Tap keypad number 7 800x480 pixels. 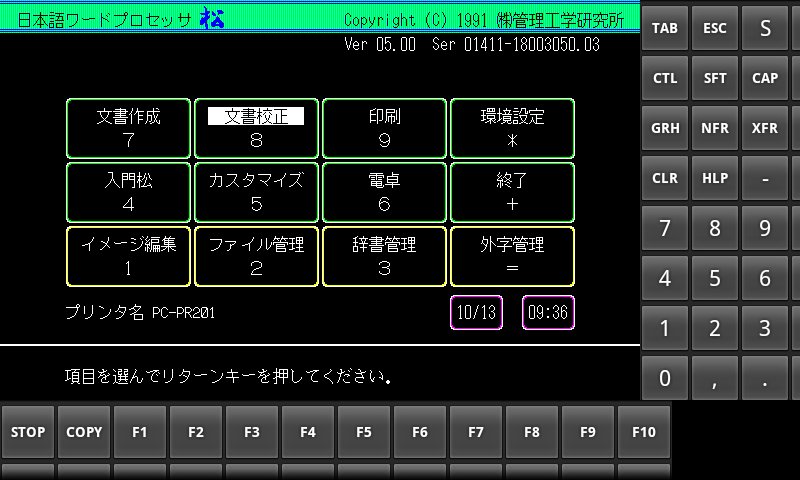(665, 228)
